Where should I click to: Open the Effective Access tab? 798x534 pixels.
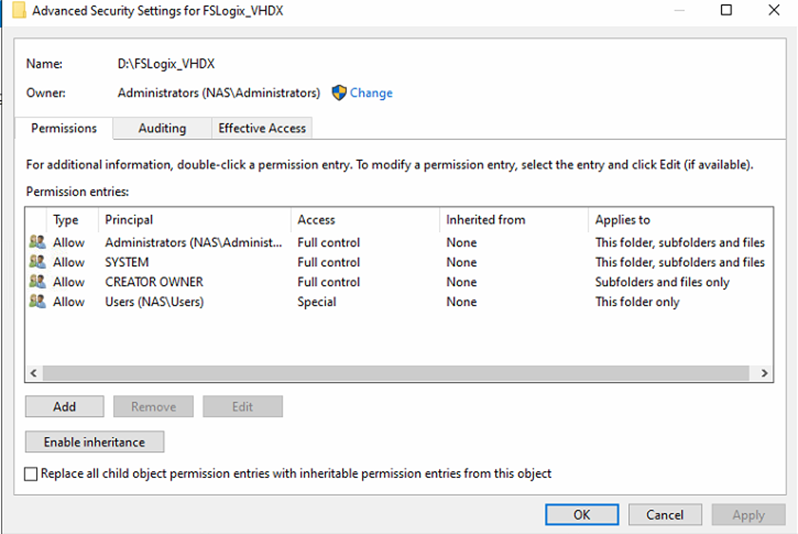click(x=264, y=128)
